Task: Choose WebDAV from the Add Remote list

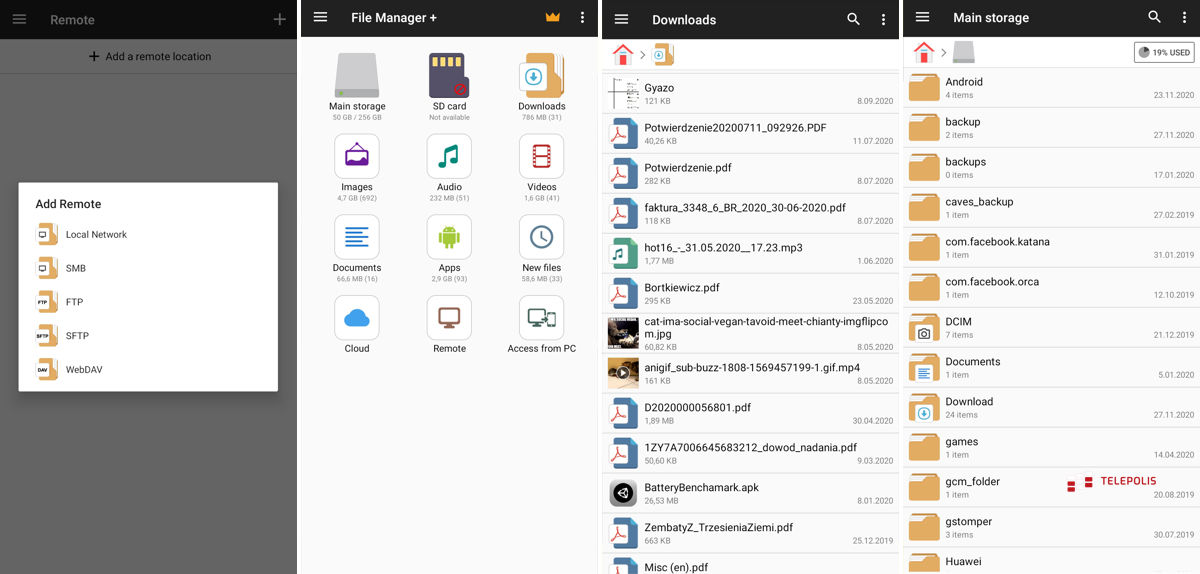Action: pyautogui.click(x=84, y=370)
